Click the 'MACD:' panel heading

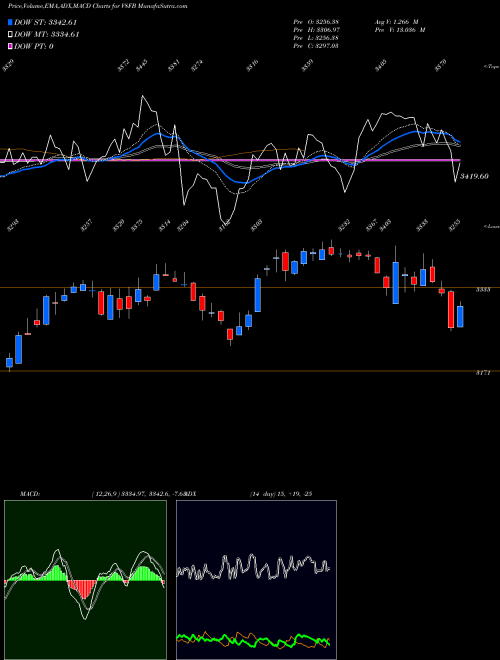click(x=29, y=494)
